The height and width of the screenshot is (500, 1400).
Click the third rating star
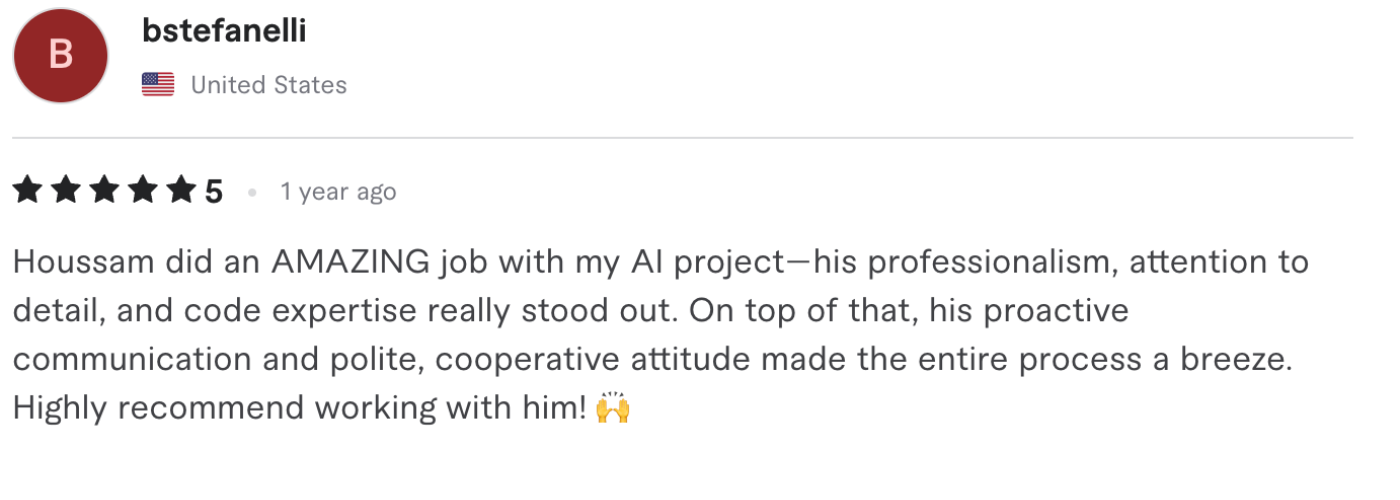click(104, 190)
